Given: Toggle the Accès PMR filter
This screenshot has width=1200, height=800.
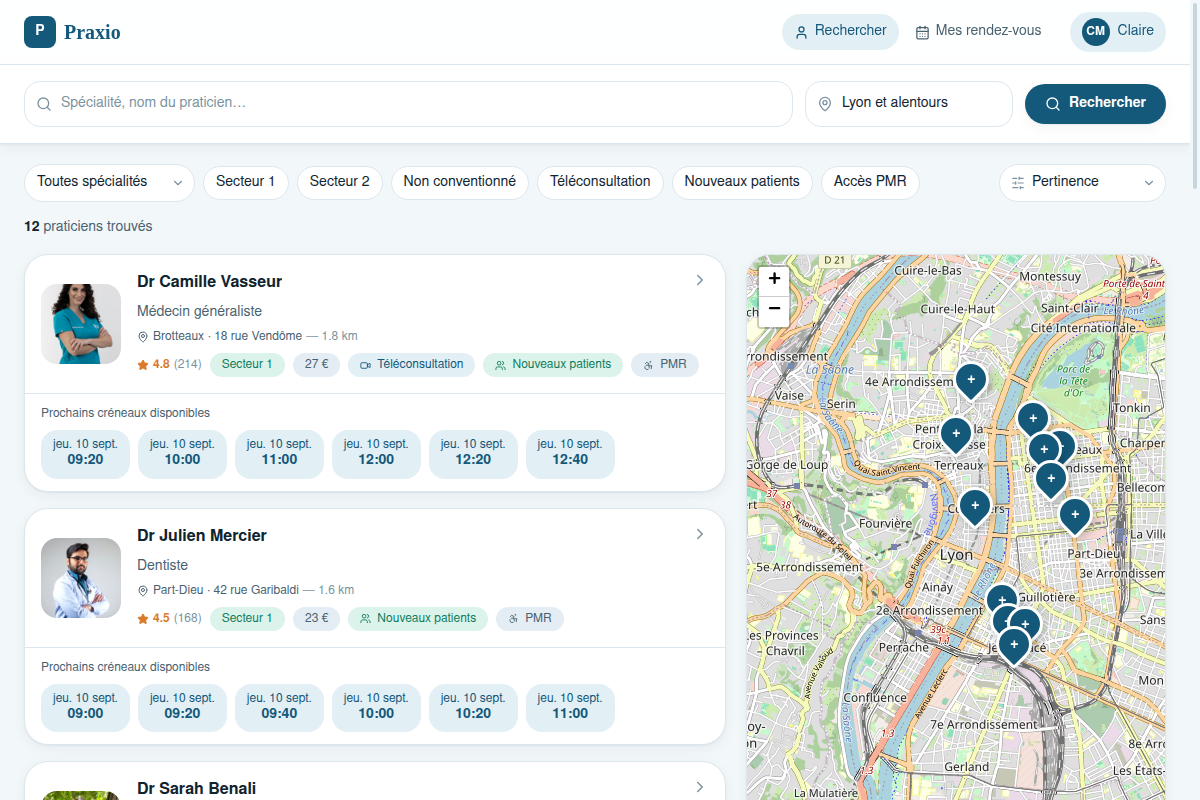Looking at the screenshot, I should [x=870, y=182].
